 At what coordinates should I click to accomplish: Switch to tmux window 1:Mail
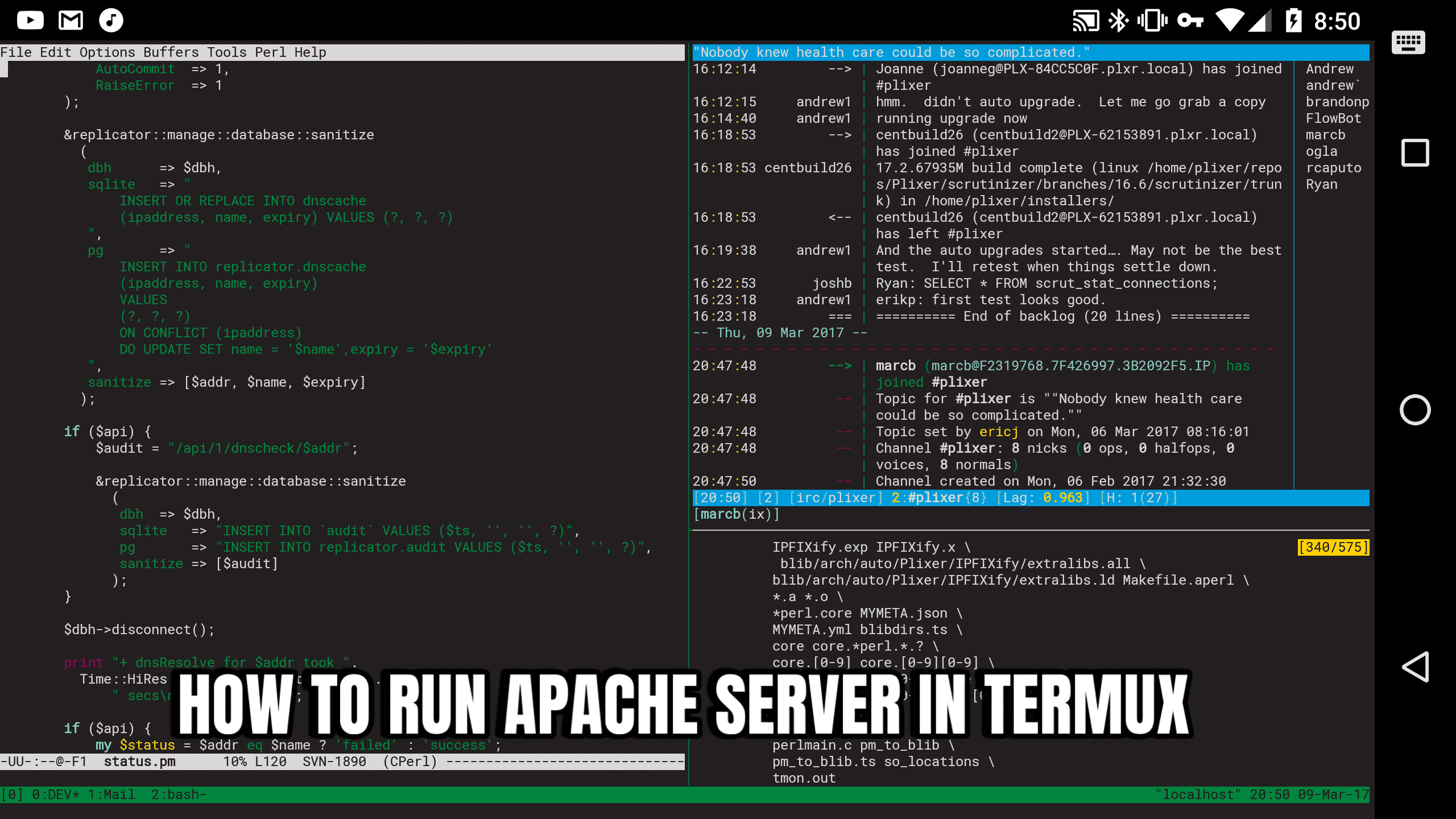pos(111,795)
